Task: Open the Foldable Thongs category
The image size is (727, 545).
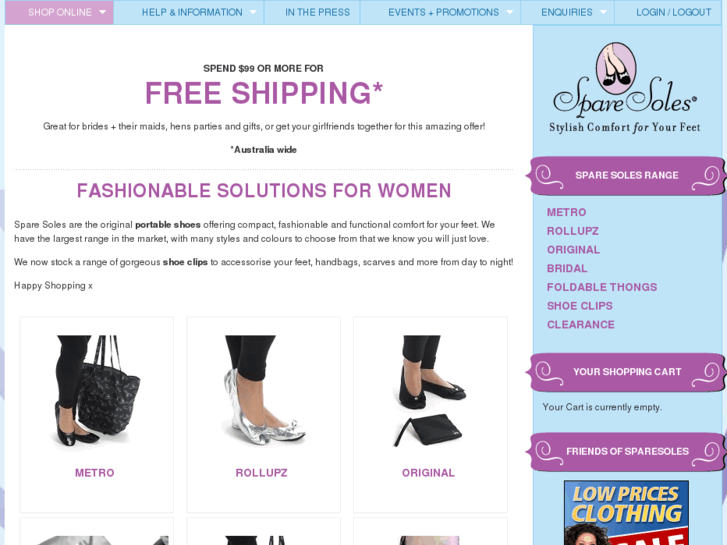Action: (x=602, y=287)
